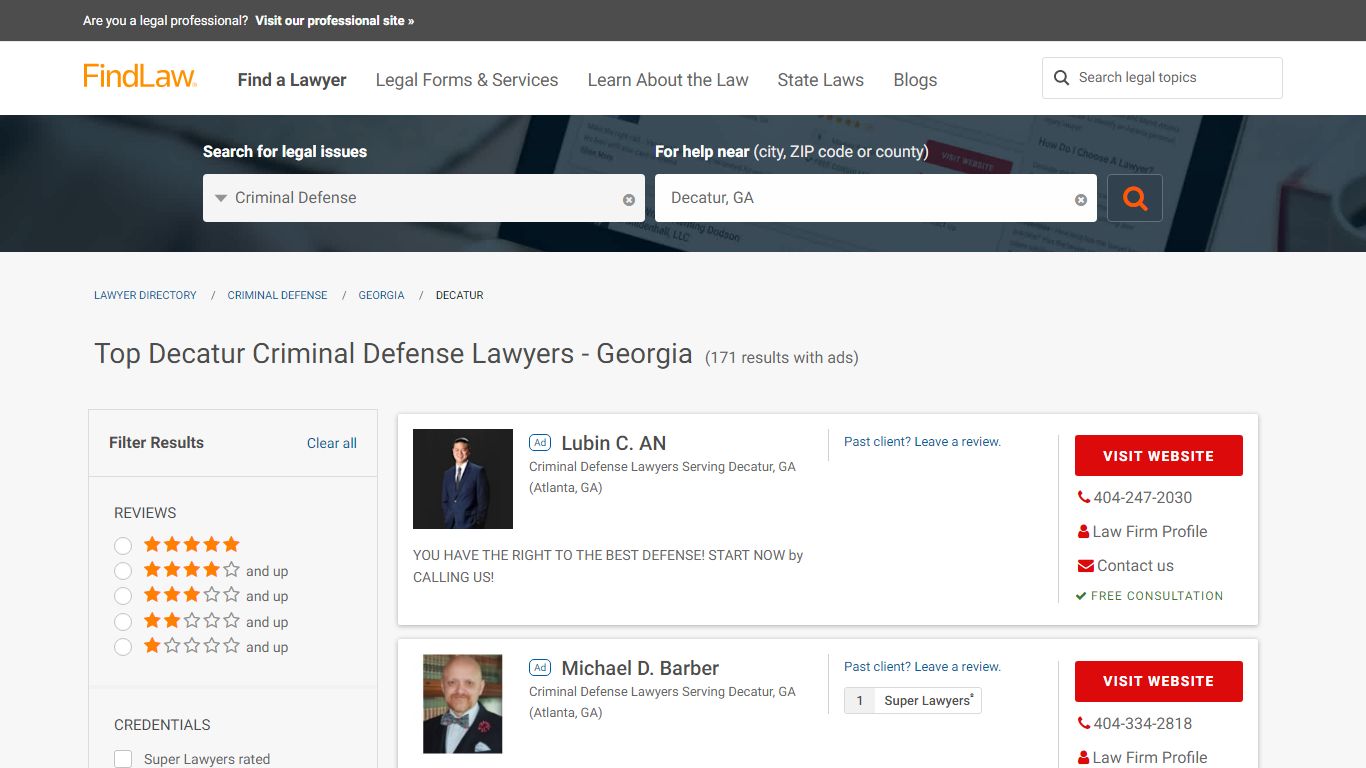Viewport: 1366px width, 768px height.
Task: Click the Ad badge beside Michael D. Barber
Action: 540,668
